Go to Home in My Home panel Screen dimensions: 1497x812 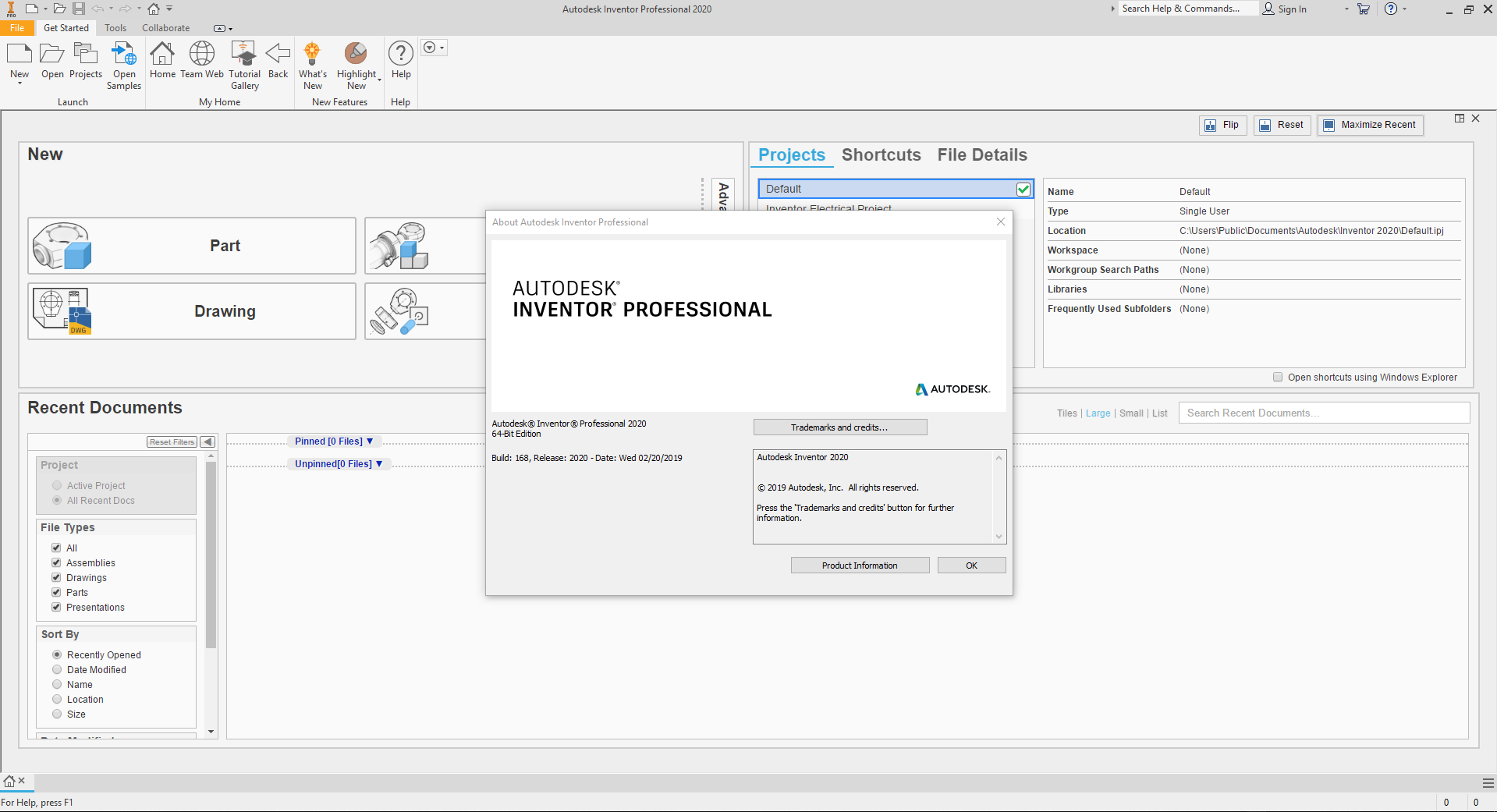(162, 55)
